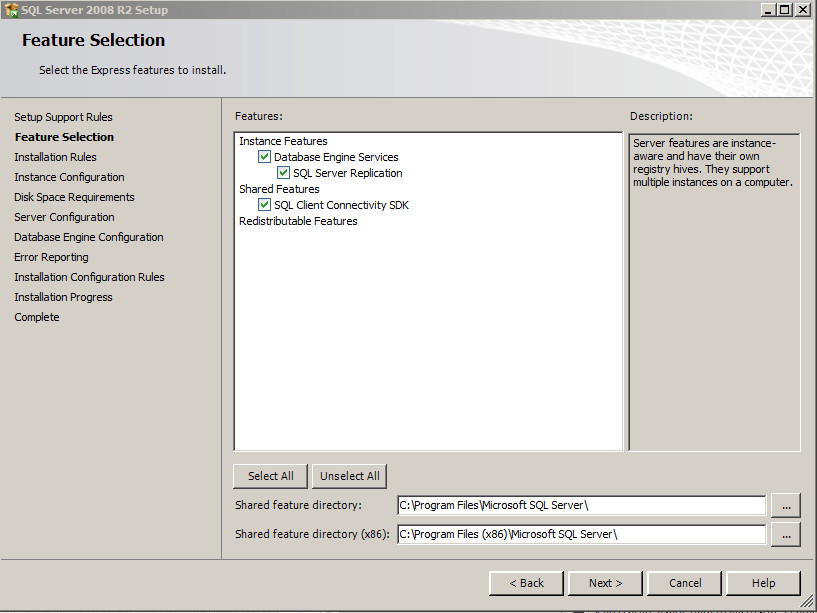Click the Unselect All button
The width and height of the screenshot is (817, 613).
349,476
